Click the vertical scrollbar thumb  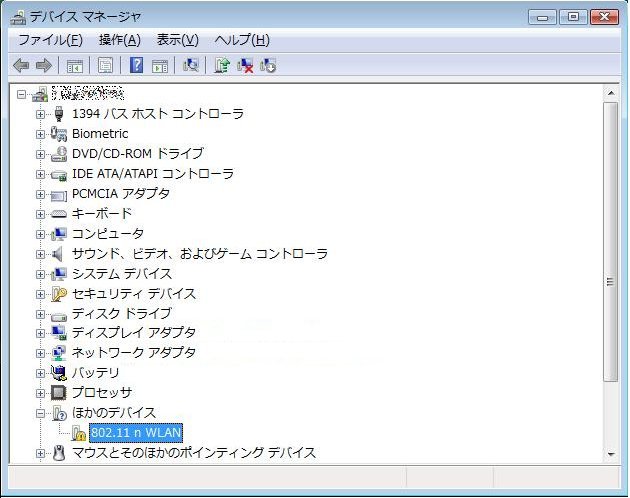pyautogui.click(x=611, y=242)
